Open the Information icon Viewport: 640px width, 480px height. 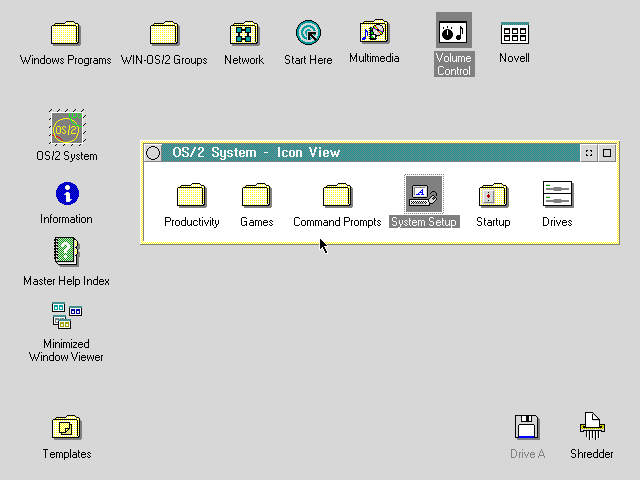[67, 193]
